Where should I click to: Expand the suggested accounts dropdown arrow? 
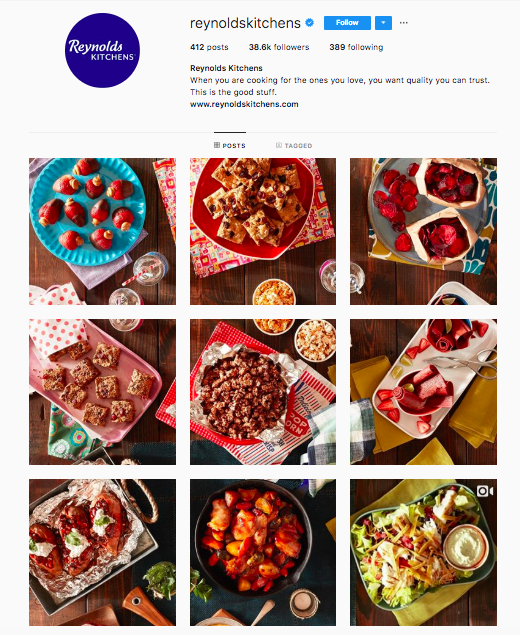(383, 23)
